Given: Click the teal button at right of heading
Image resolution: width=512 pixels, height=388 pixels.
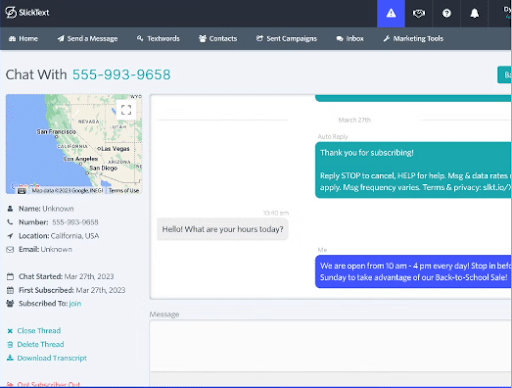Looking at the screenshot, I should pyautogui.click(x=505, y=75).
